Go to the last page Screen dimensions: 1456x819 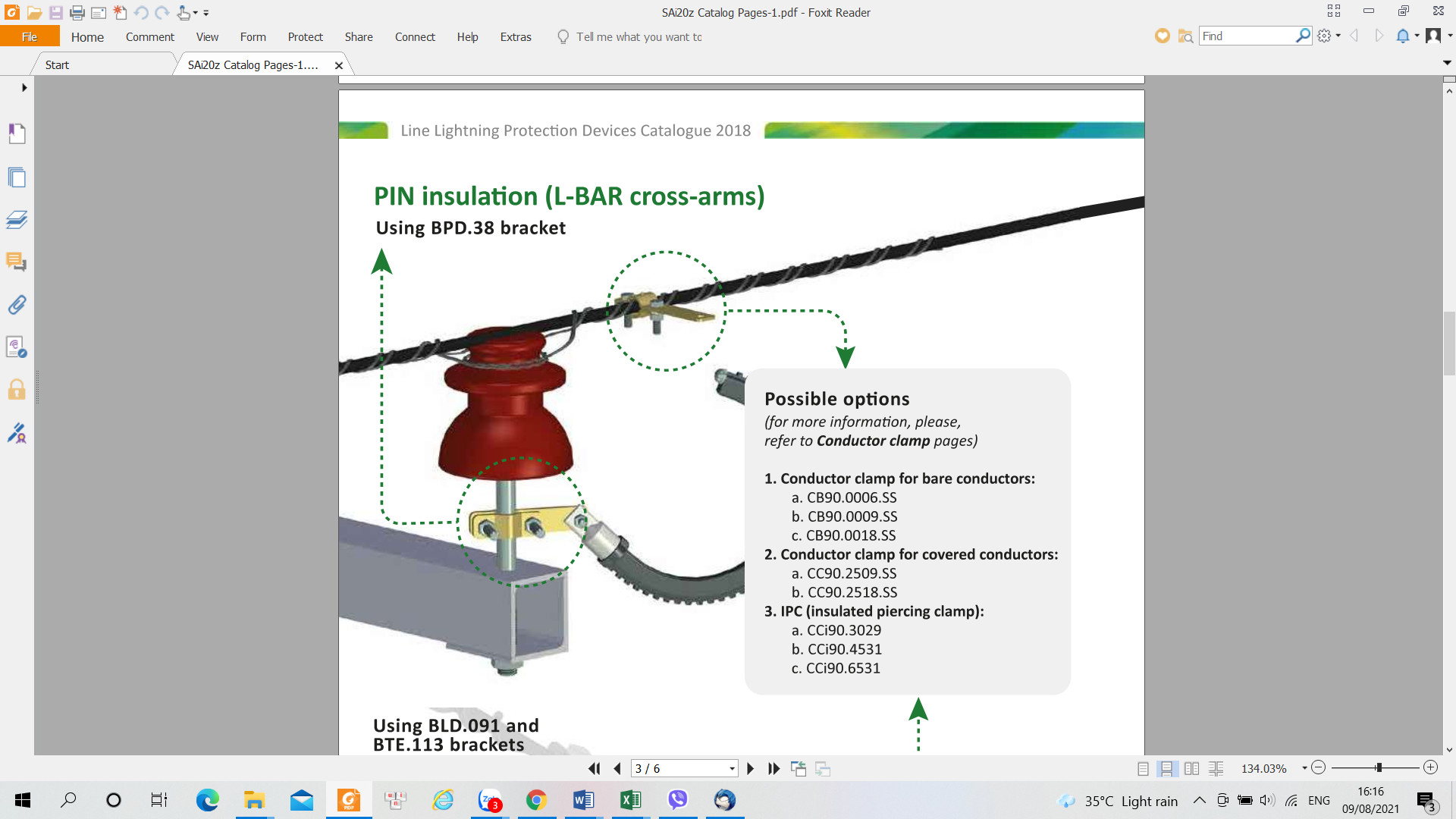pos(773,768)
